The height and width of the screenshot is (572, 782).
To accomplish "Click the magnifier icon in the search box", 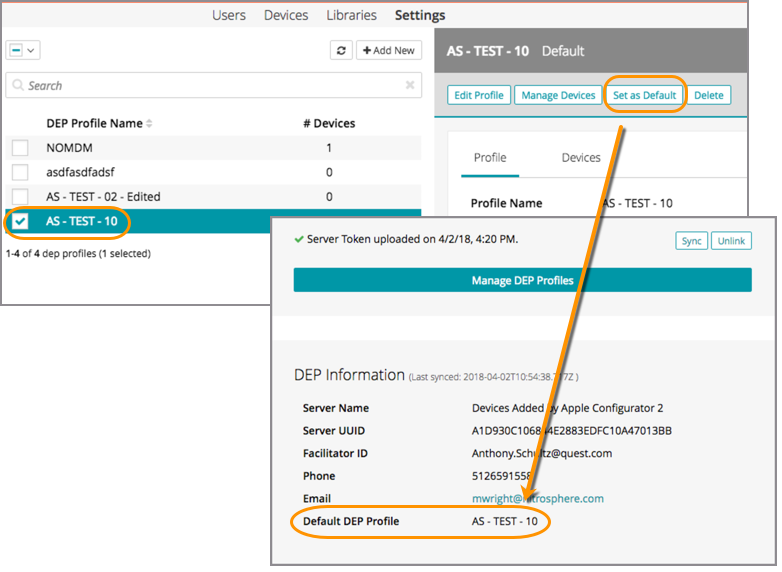I will pyautogui.click(x=17, y=86).
